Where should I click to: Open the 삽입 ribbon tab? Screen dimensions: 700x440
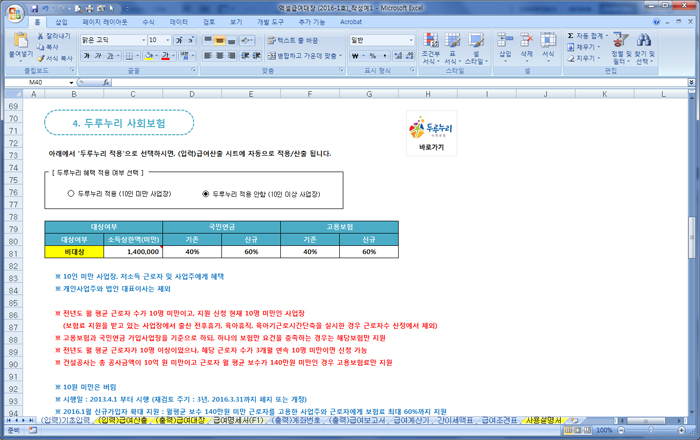click(61, 22)
